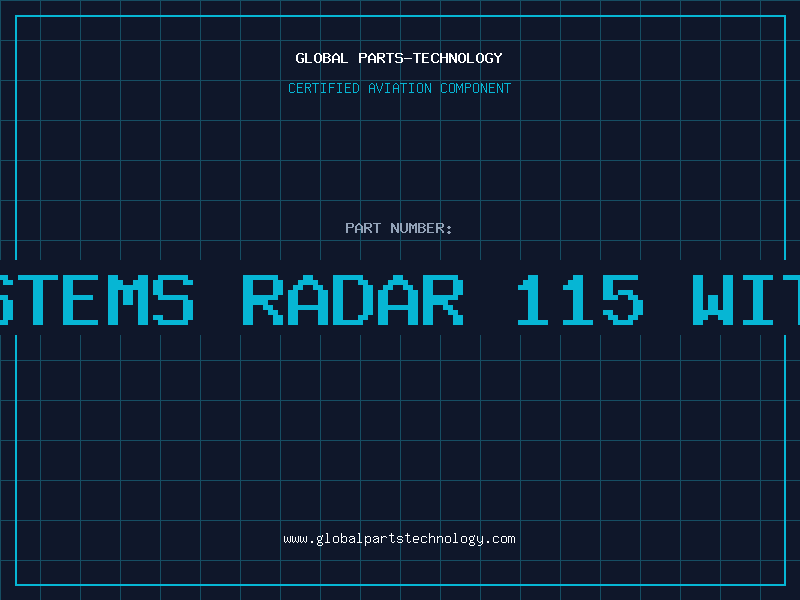This screenshot has width=800, height=600.
Task: Open the www.globalpartstechnology.com link
Action: [399, 539]
